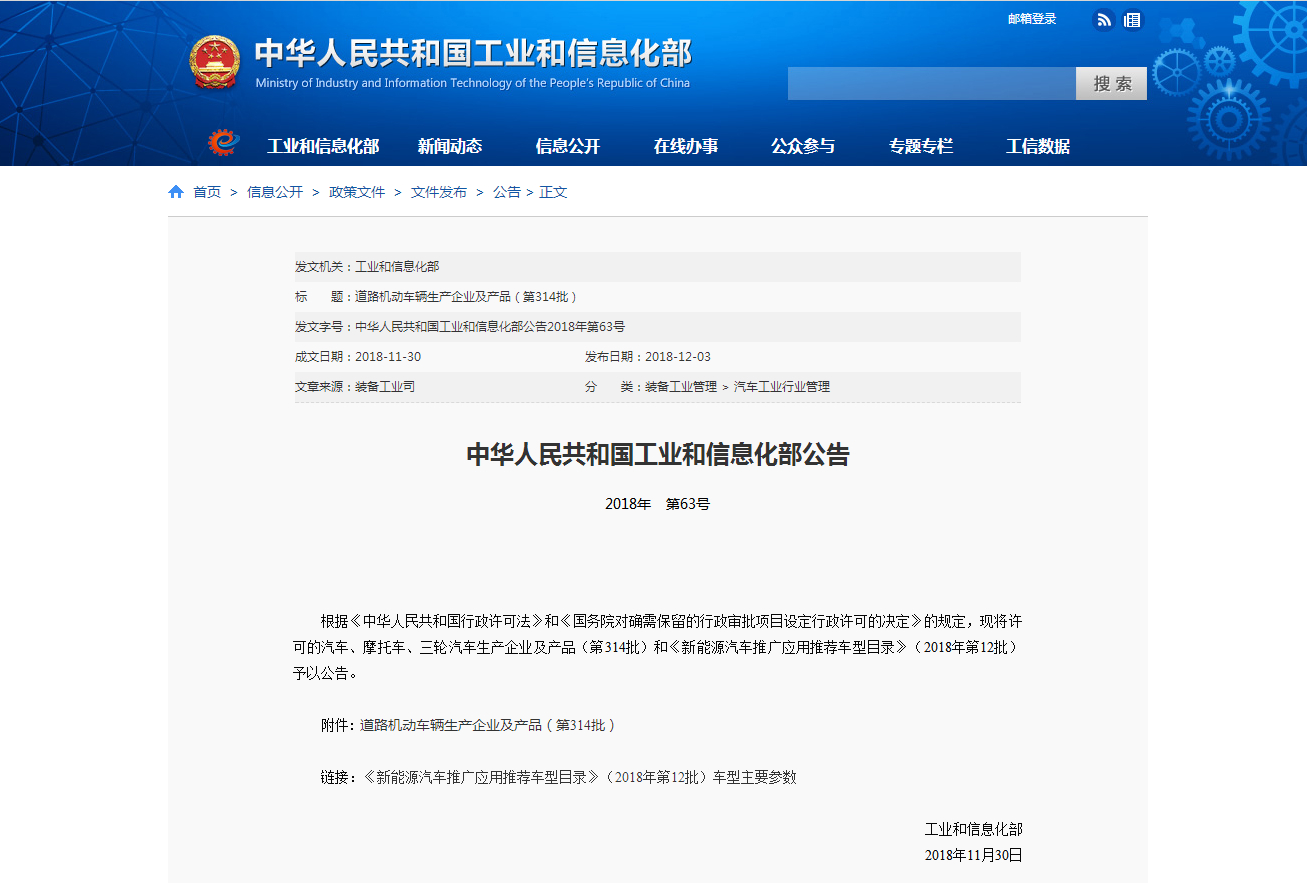Image resolution: width=1307 pixels, height=883 pixels.
Task: Click 首页 in the breadcrumb
Action: point(207,192)
